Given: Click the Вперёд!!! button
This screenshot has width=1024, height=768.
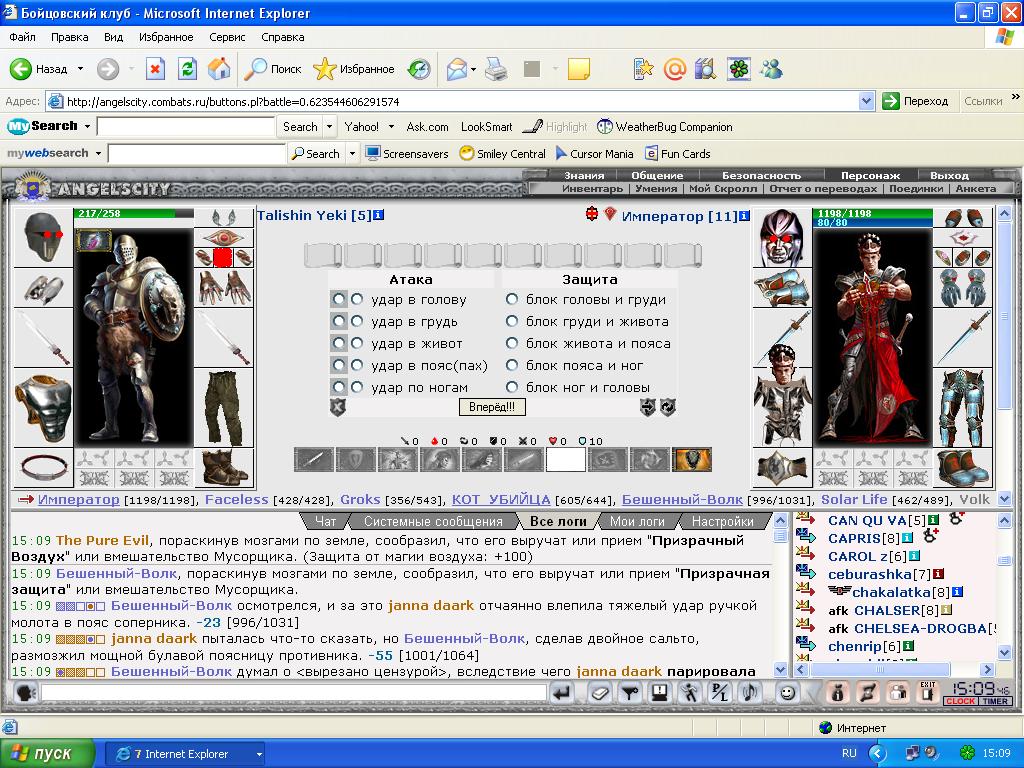Looking at the screenshot, I should 492,407.
